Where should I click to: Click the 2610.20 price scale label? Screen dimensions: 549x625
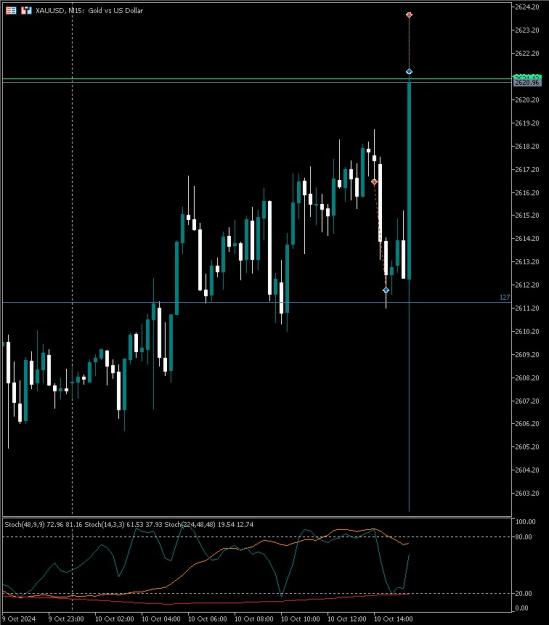(527, 331)
